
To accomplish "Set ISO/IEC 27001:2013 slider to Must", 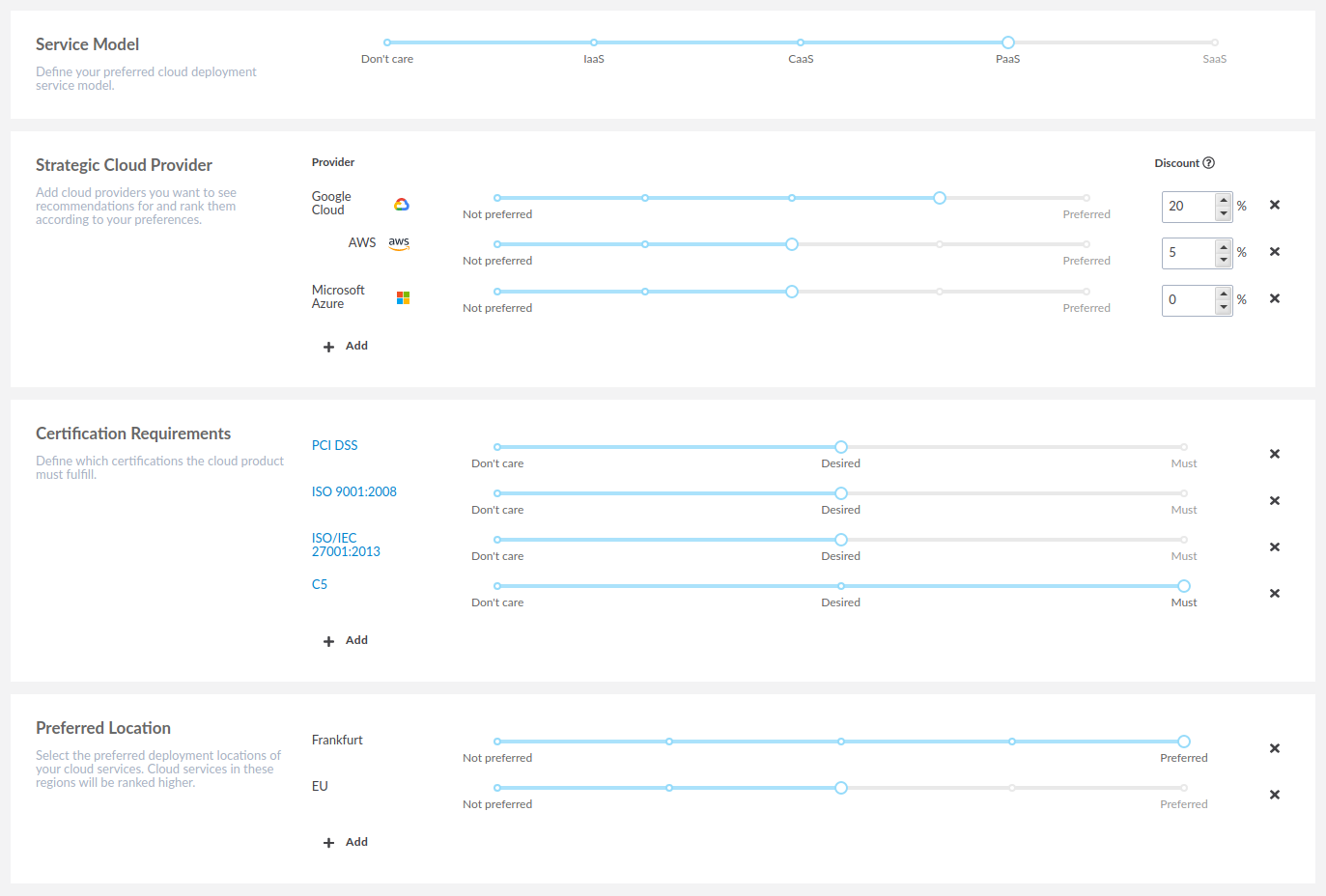I will pyautogui.click(x=1184, y=540).
